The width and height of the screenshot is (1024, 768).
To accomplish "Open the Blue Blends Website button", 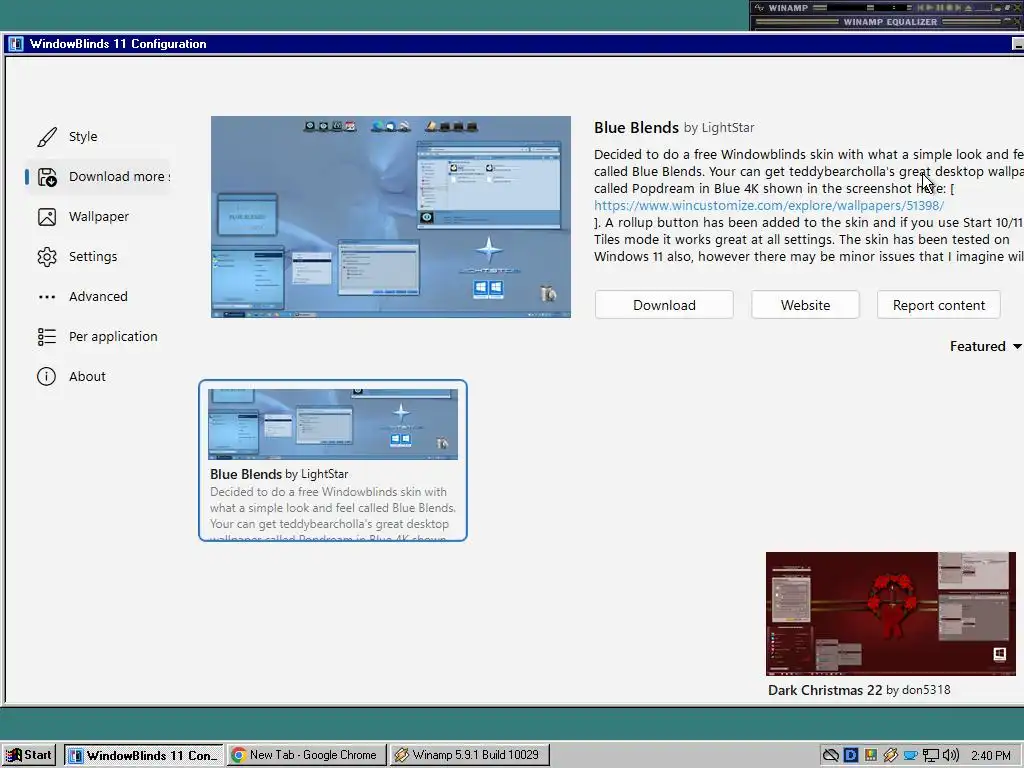I will pos(805,305).
